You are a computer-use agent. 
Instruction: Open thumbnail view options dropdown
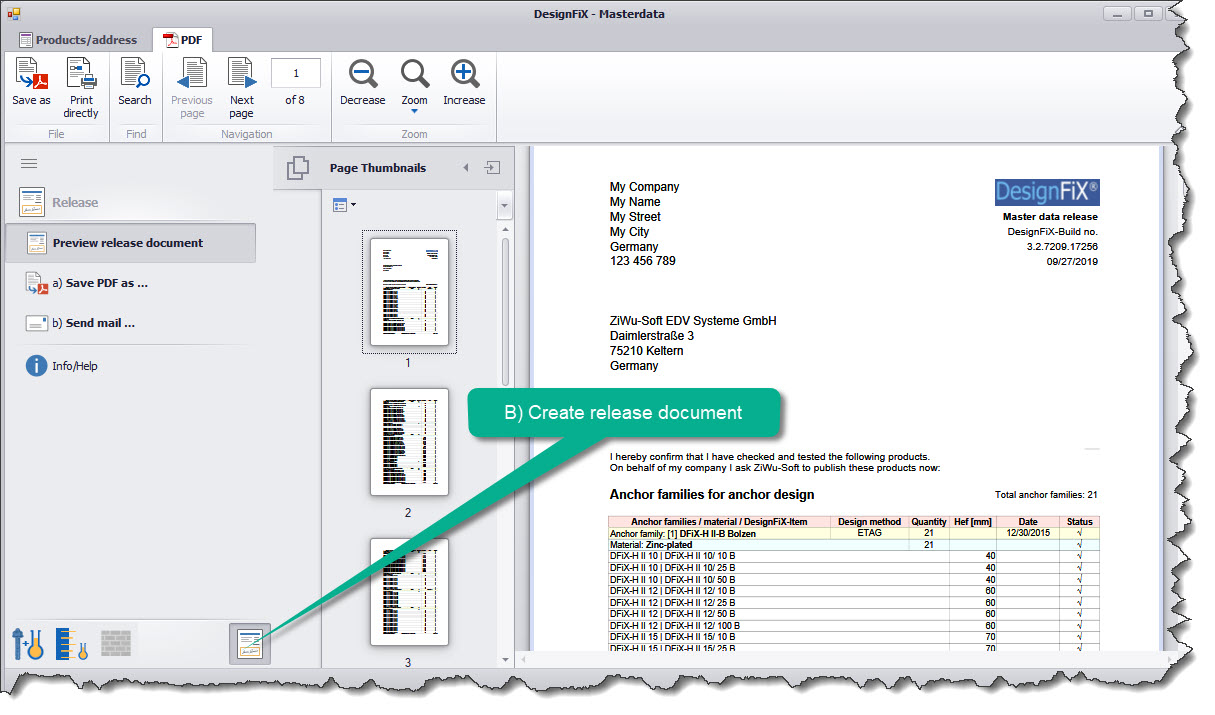[344, 205]
